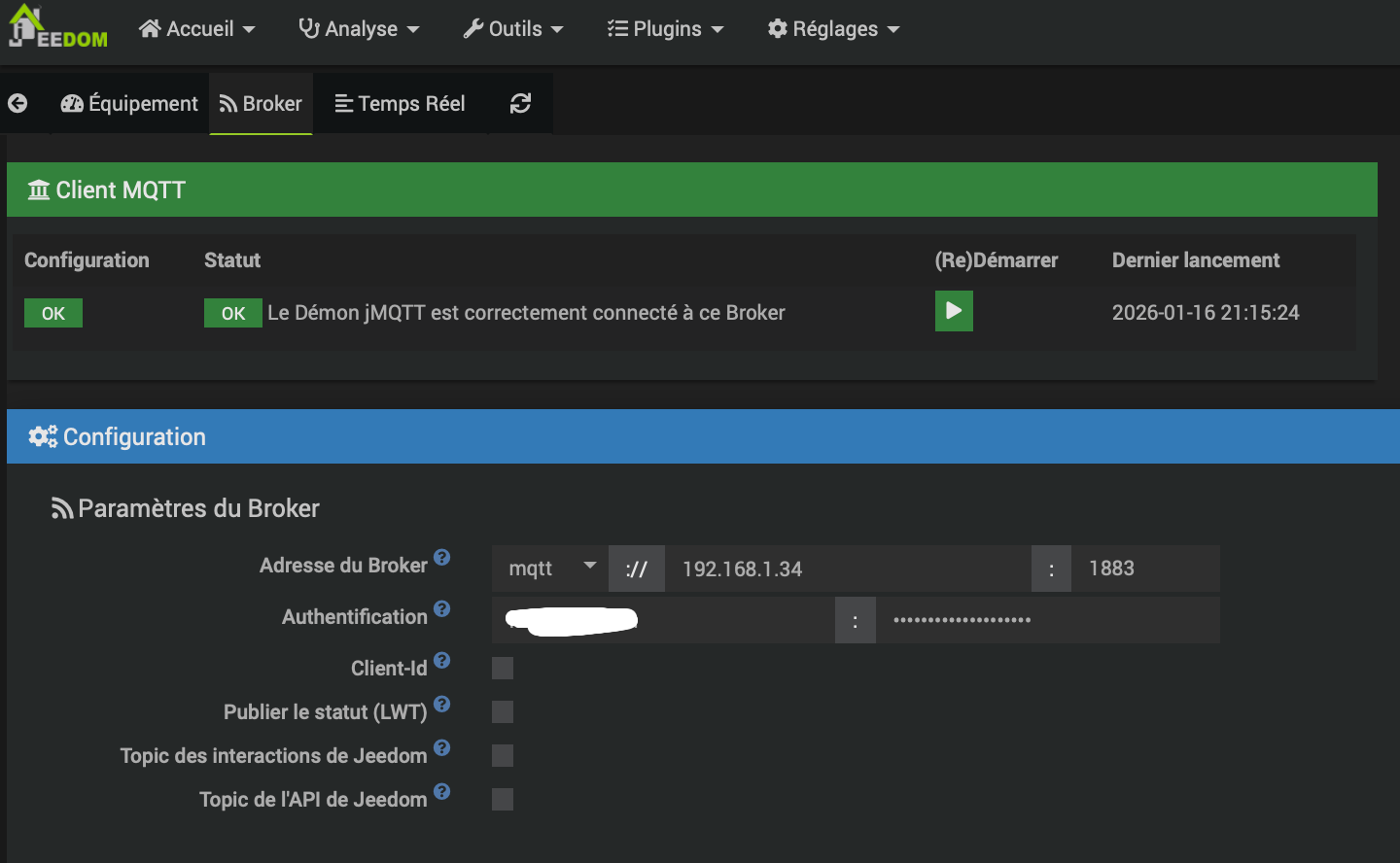Click the Jeedom home logo
This screenshot has height=863, width=1400.
click(56, 27)
